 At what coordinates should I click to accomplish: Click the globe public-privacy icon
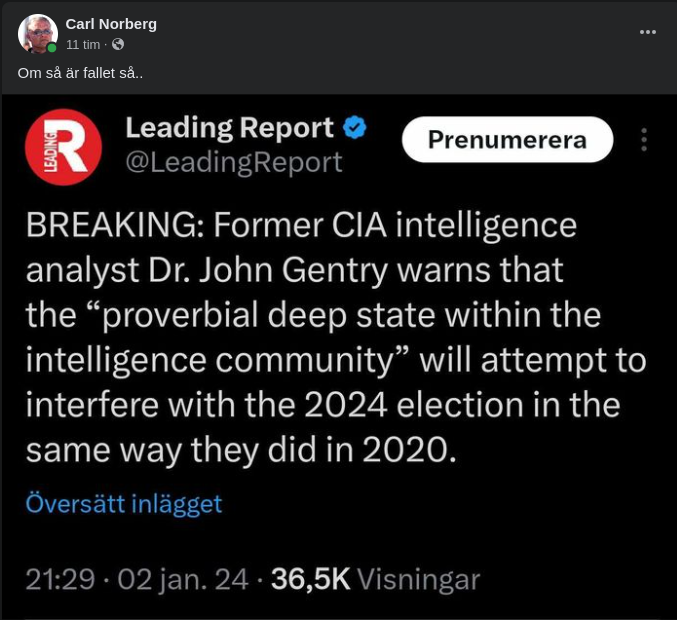click(118, 45)
